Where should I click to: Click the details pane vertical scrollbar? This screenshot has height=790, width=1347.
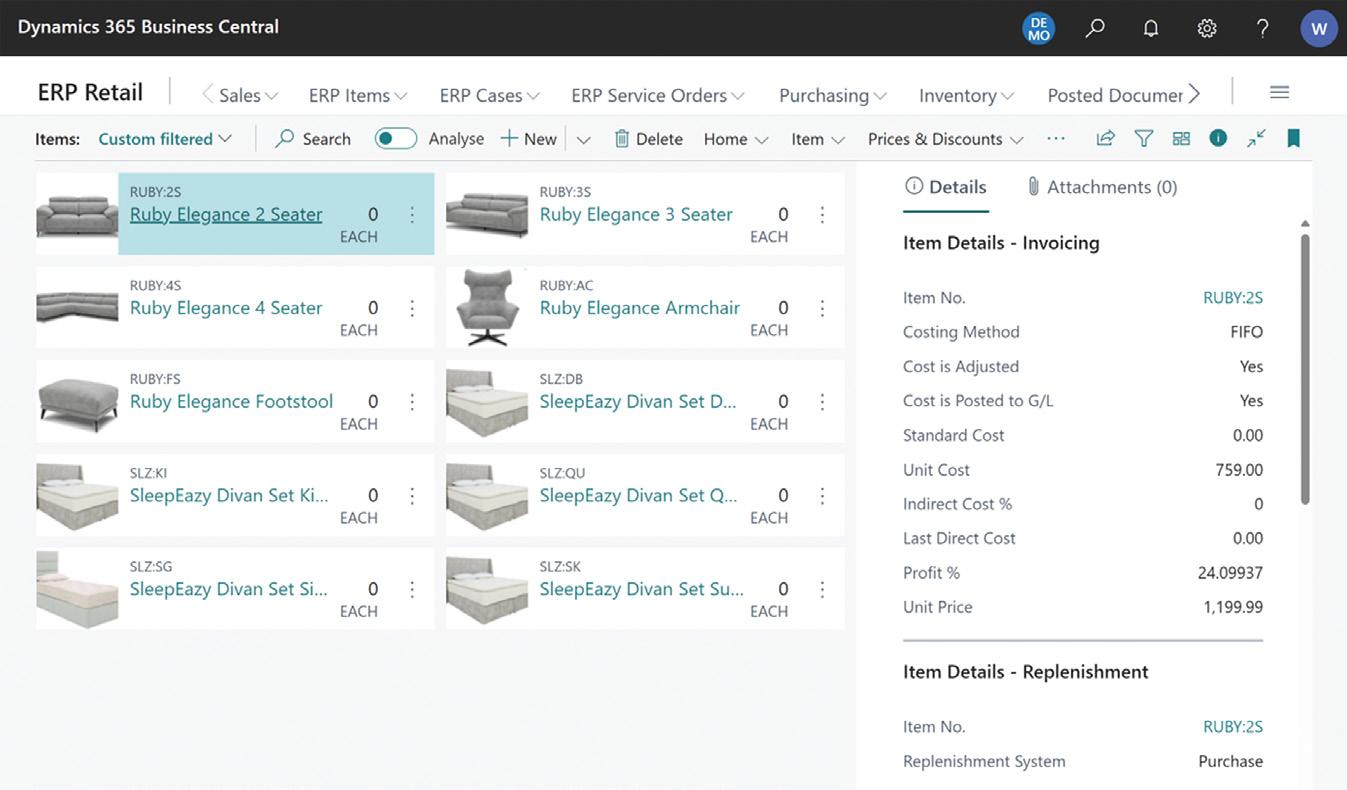click(x=1305, y=370)
